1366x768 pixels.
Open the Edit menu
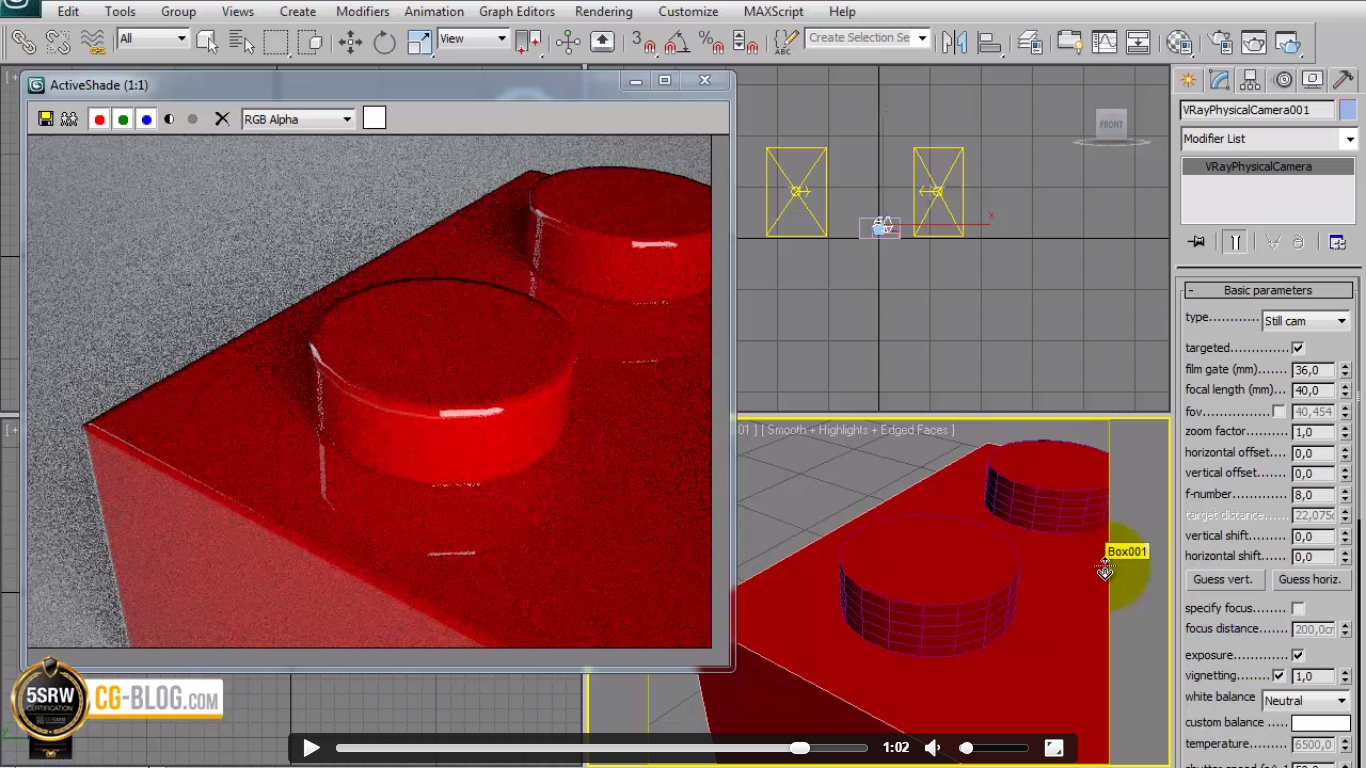[x=68, y=12]
